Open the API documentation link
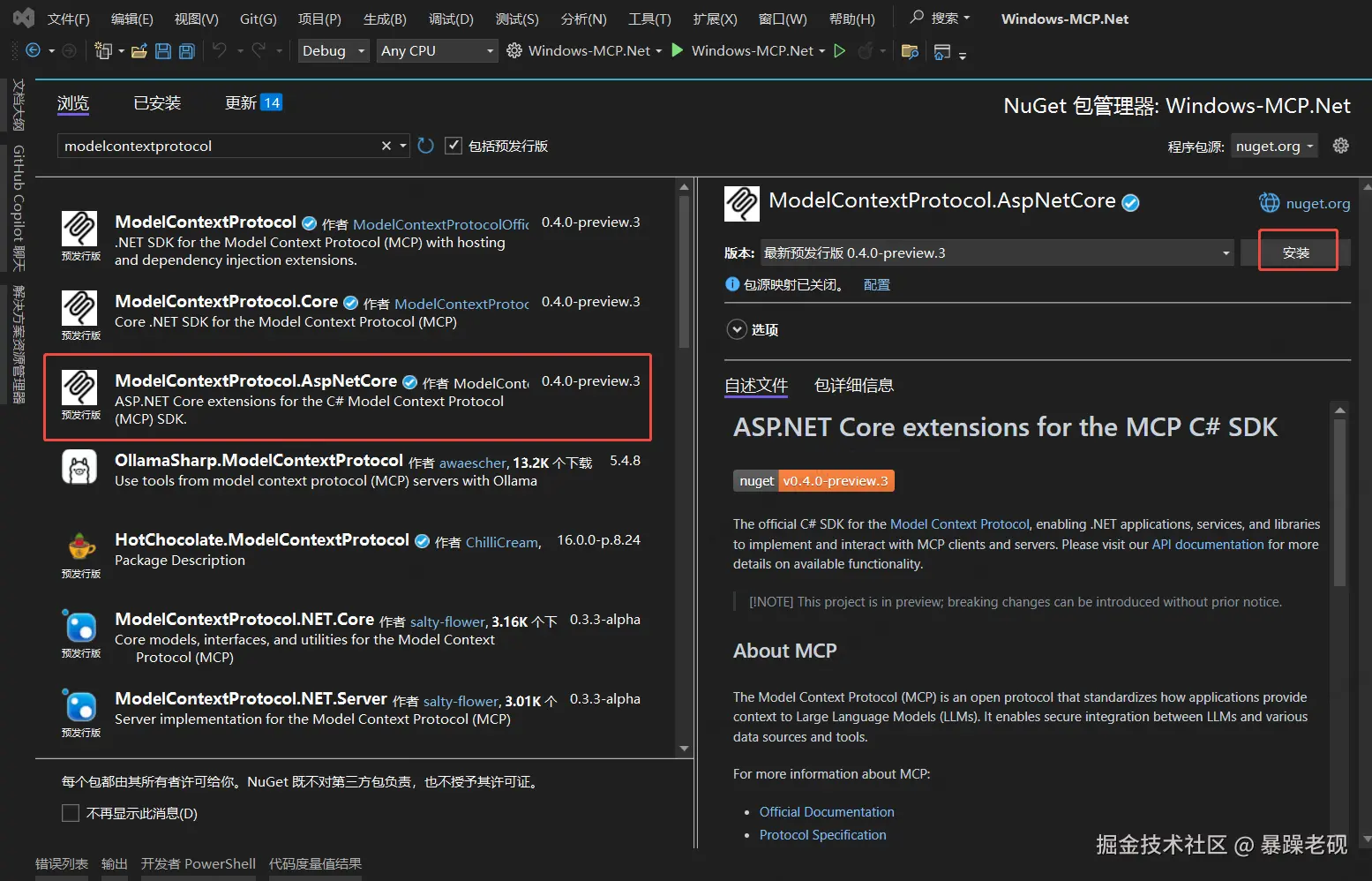Image resolution: width=1372 pixels, height=881 pixels. (1208, 545)
